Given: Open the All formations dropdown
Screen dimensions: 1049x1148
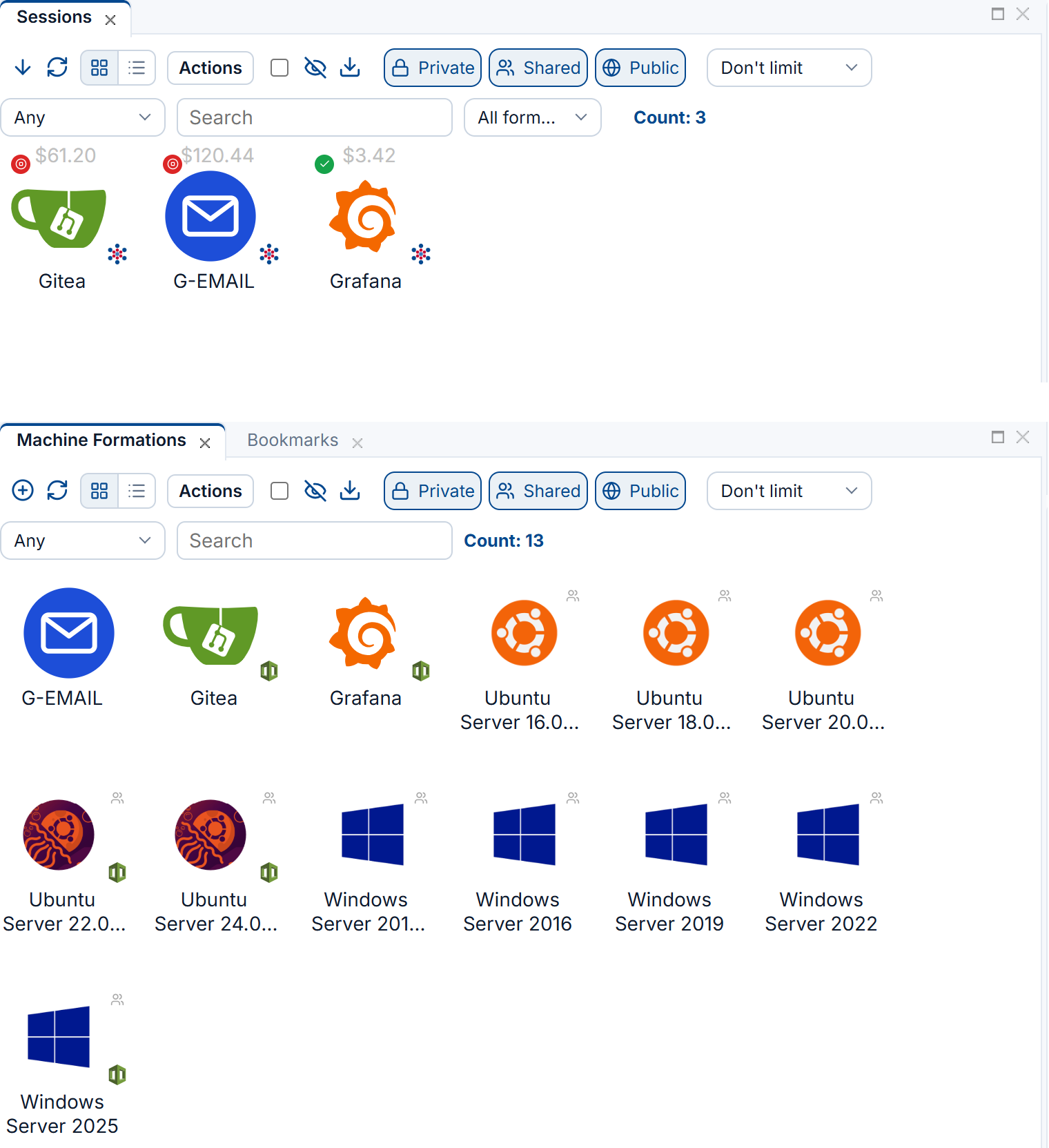Looking at the screenshot, I should tap(532, 117).
